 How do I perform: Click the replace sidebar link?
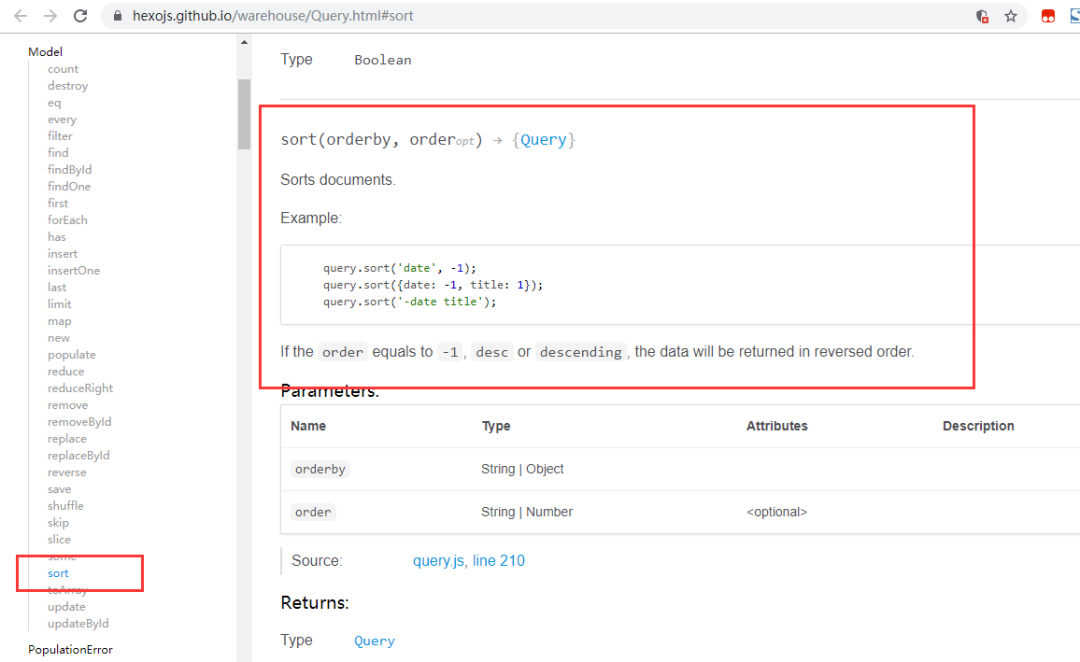tap(67, 439)
